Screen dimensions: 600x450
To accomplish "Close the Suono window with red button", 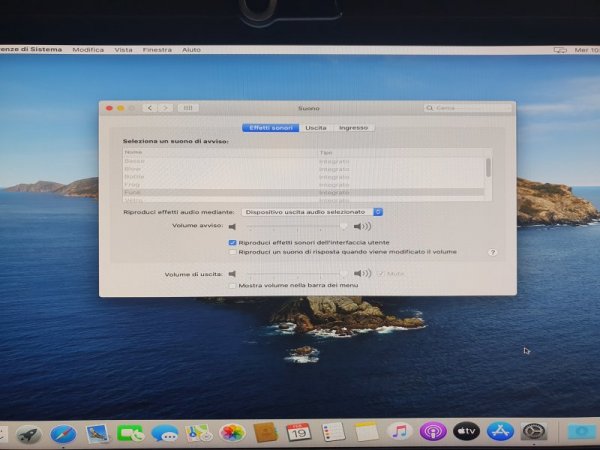I will tap(109, 108).
